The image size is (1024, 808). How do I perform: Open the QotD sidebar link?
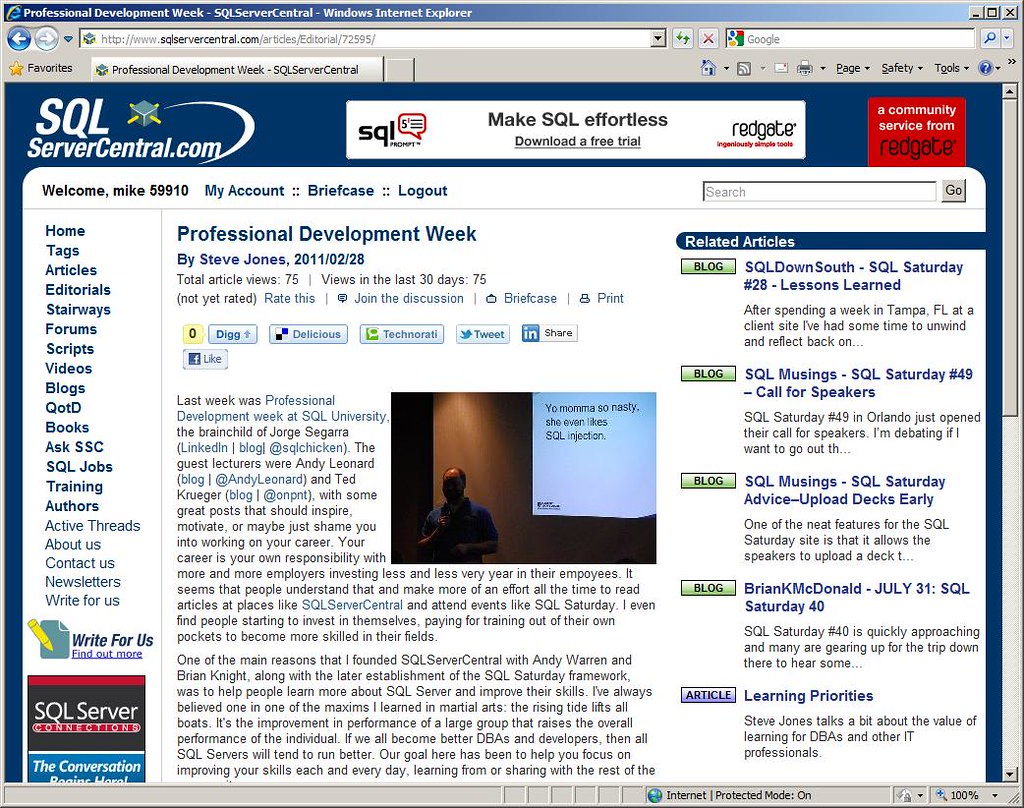point(63,408)
